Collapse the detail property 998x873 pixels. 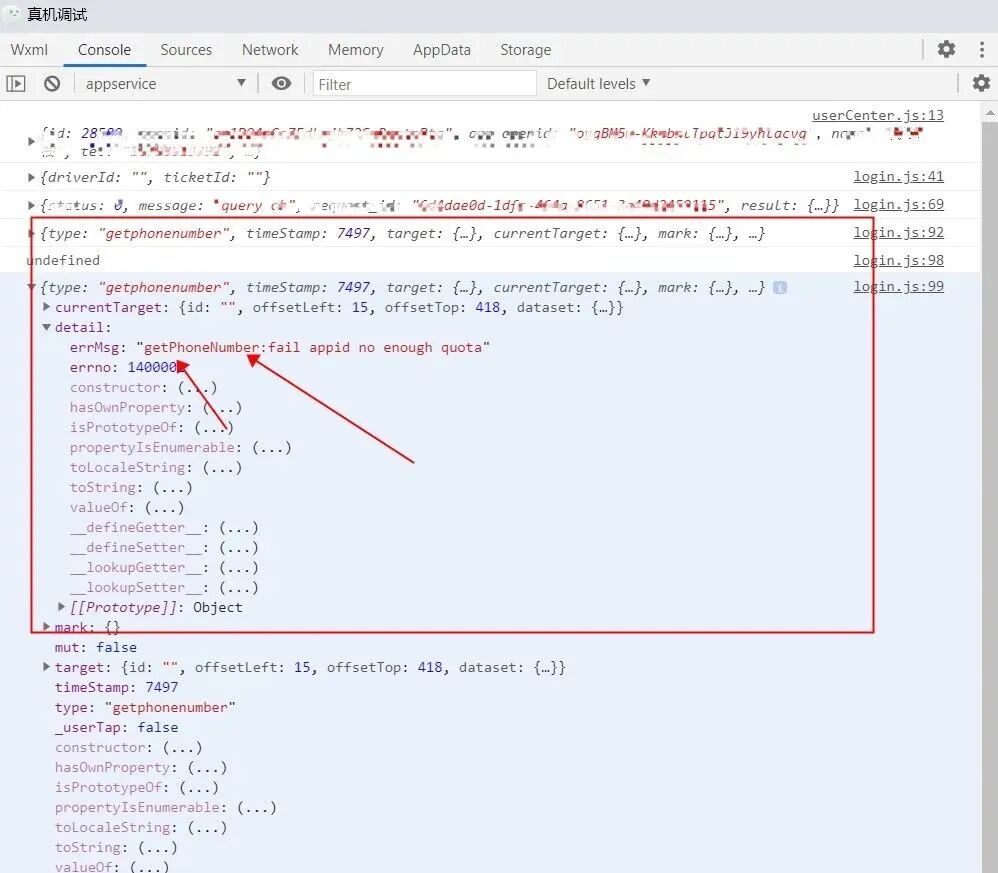pyautogui.click(x=46, y=327)
